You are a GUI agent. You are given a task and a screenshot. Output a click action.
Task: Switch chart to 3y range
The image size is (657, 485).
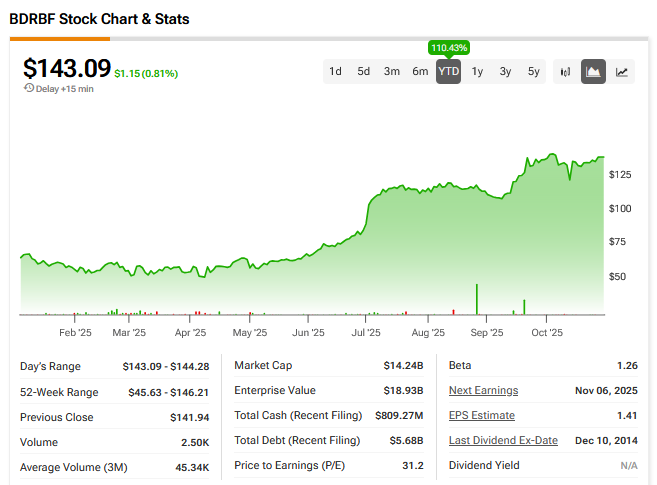505,72
